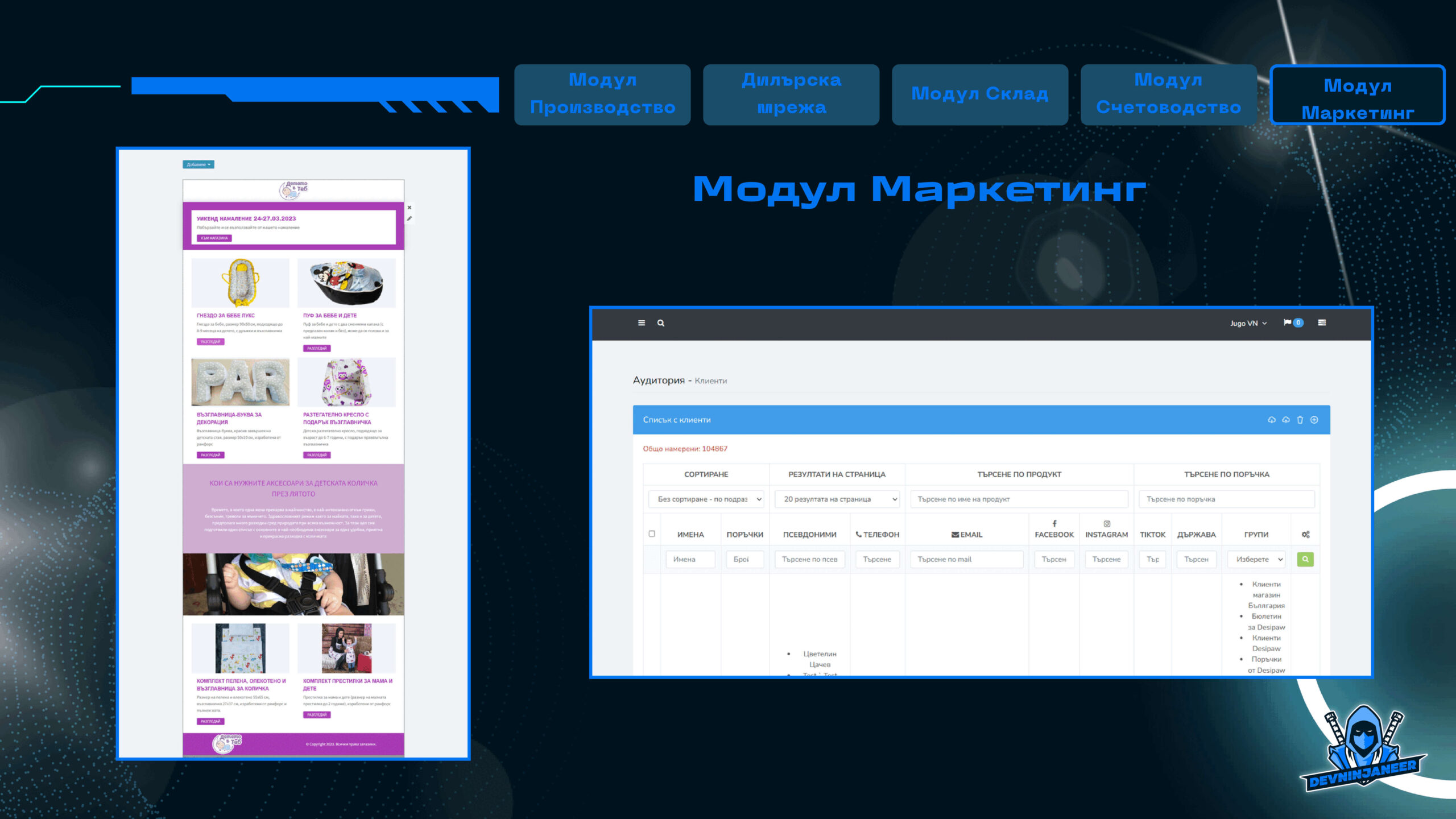Open the Без сортиране sorting dropdown

click(x=706, y=499)
